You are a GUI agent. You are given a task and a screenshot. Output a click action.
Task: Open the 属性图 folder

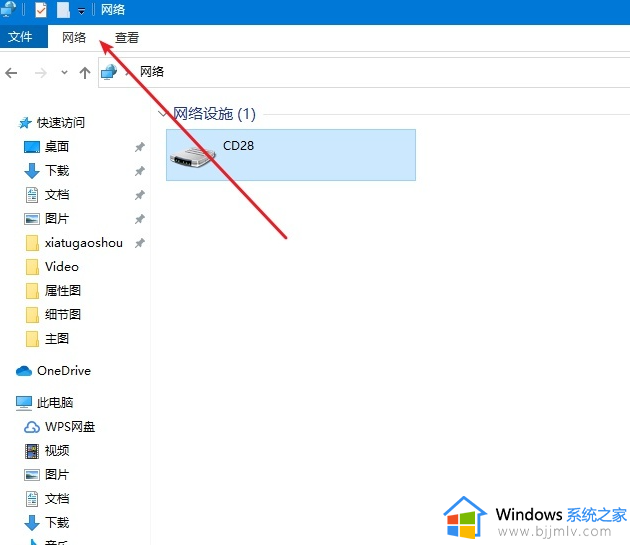[x=63, y=291]
